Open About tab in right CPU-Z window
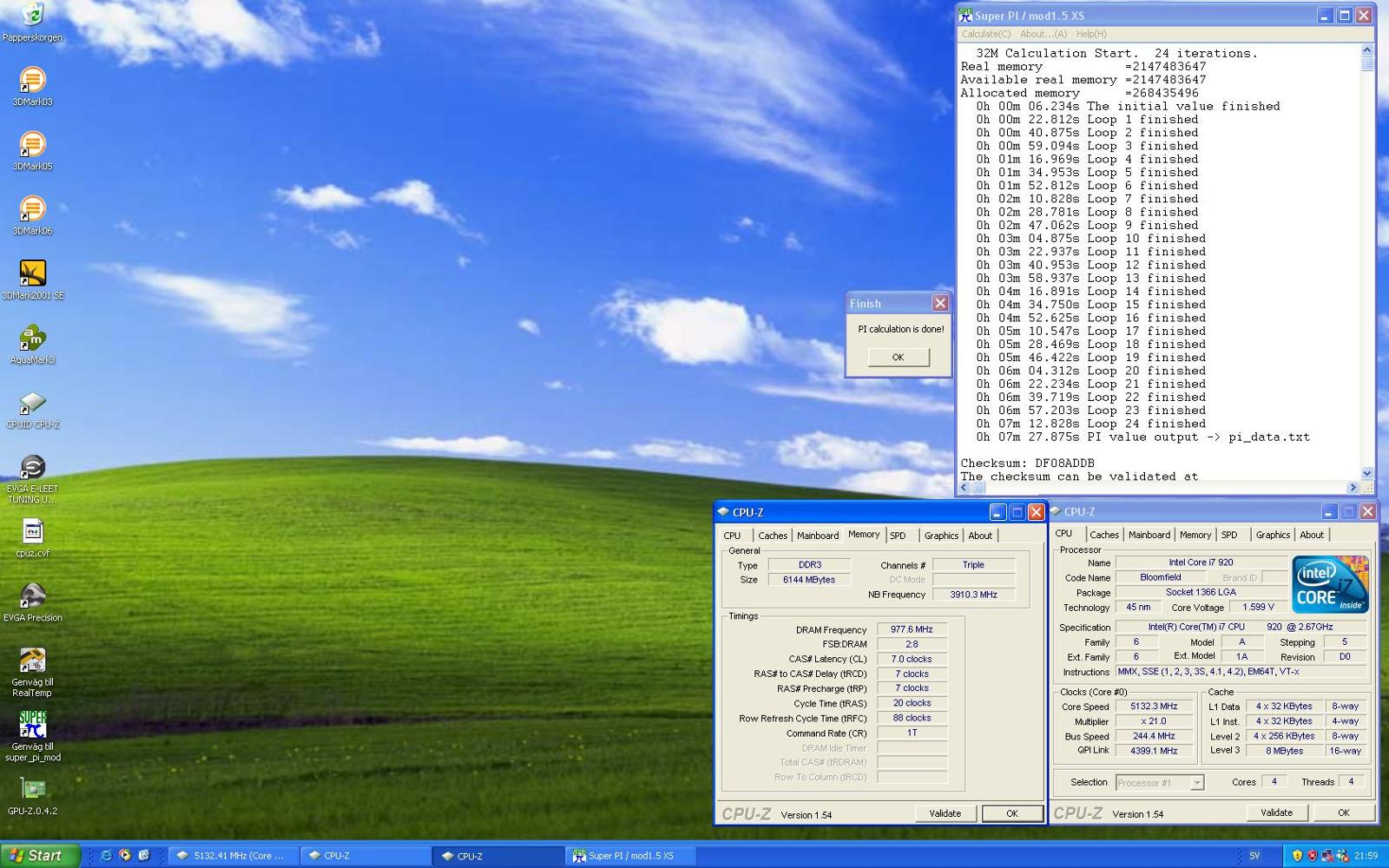The height and width of the screenshot is (868, 1389). tap(1312, 535)
